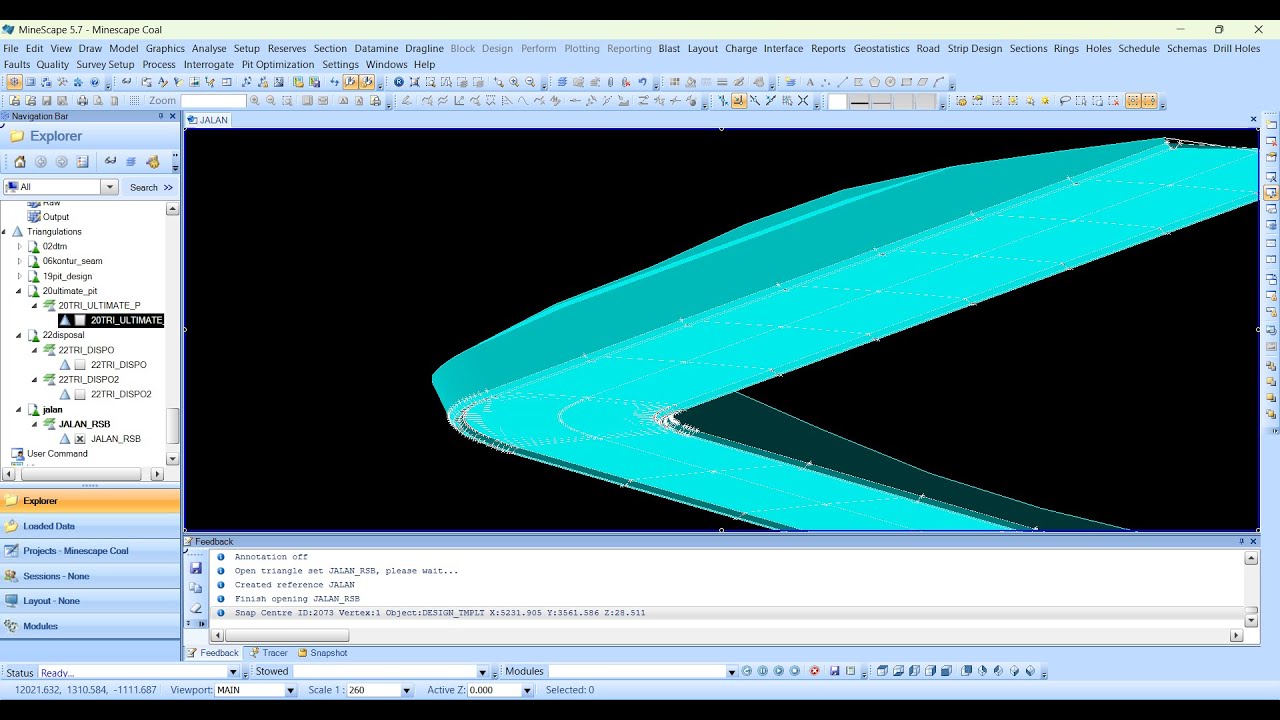Toggle the 22TRI_DISPO2 leaf checkbox
The width and height of the screenshot is (1280, 720).
coord(80,394)
